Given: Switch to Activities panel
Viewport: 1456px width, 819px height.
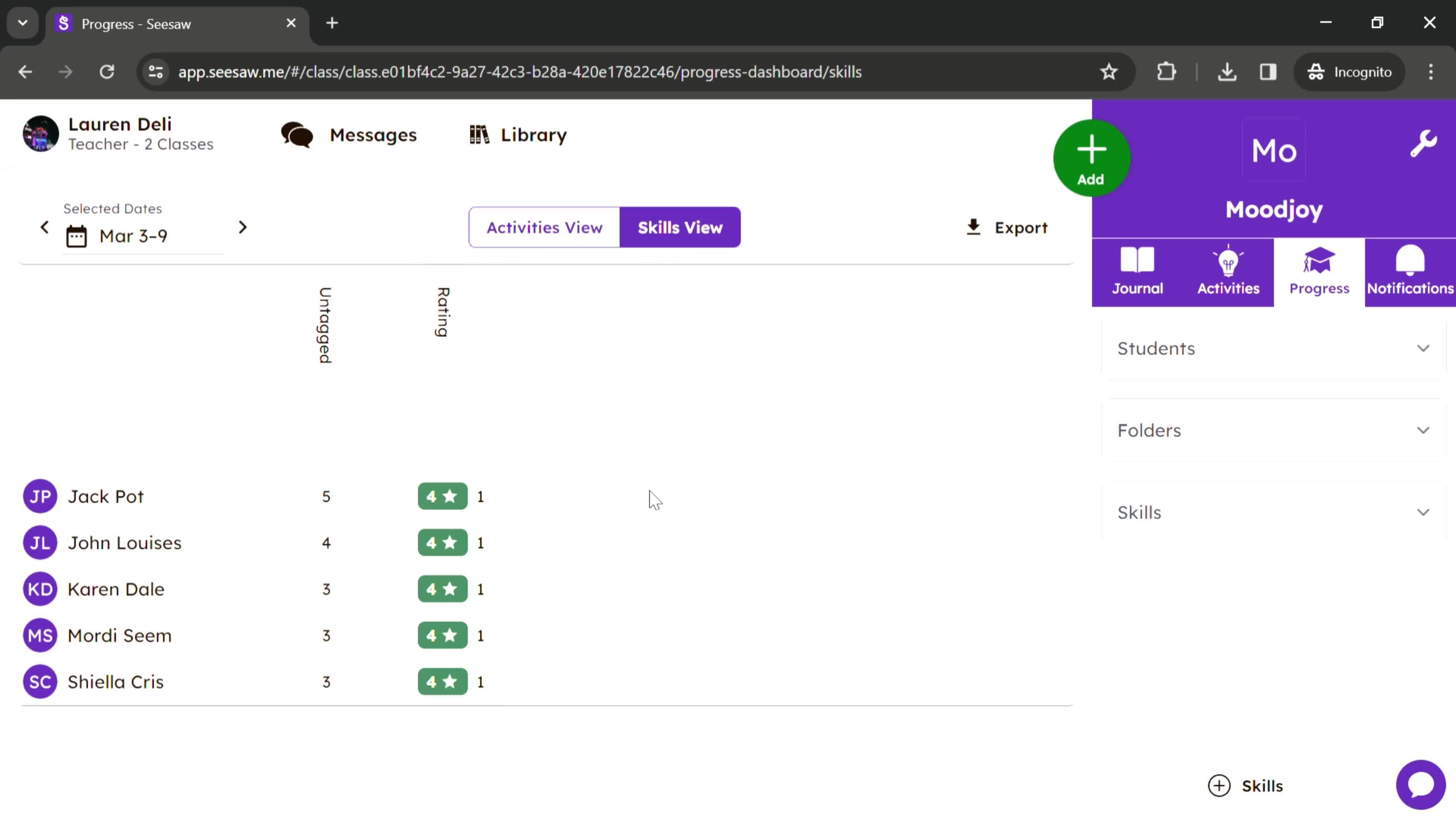Looking at the screenshot, I should tap(1228, 270).
